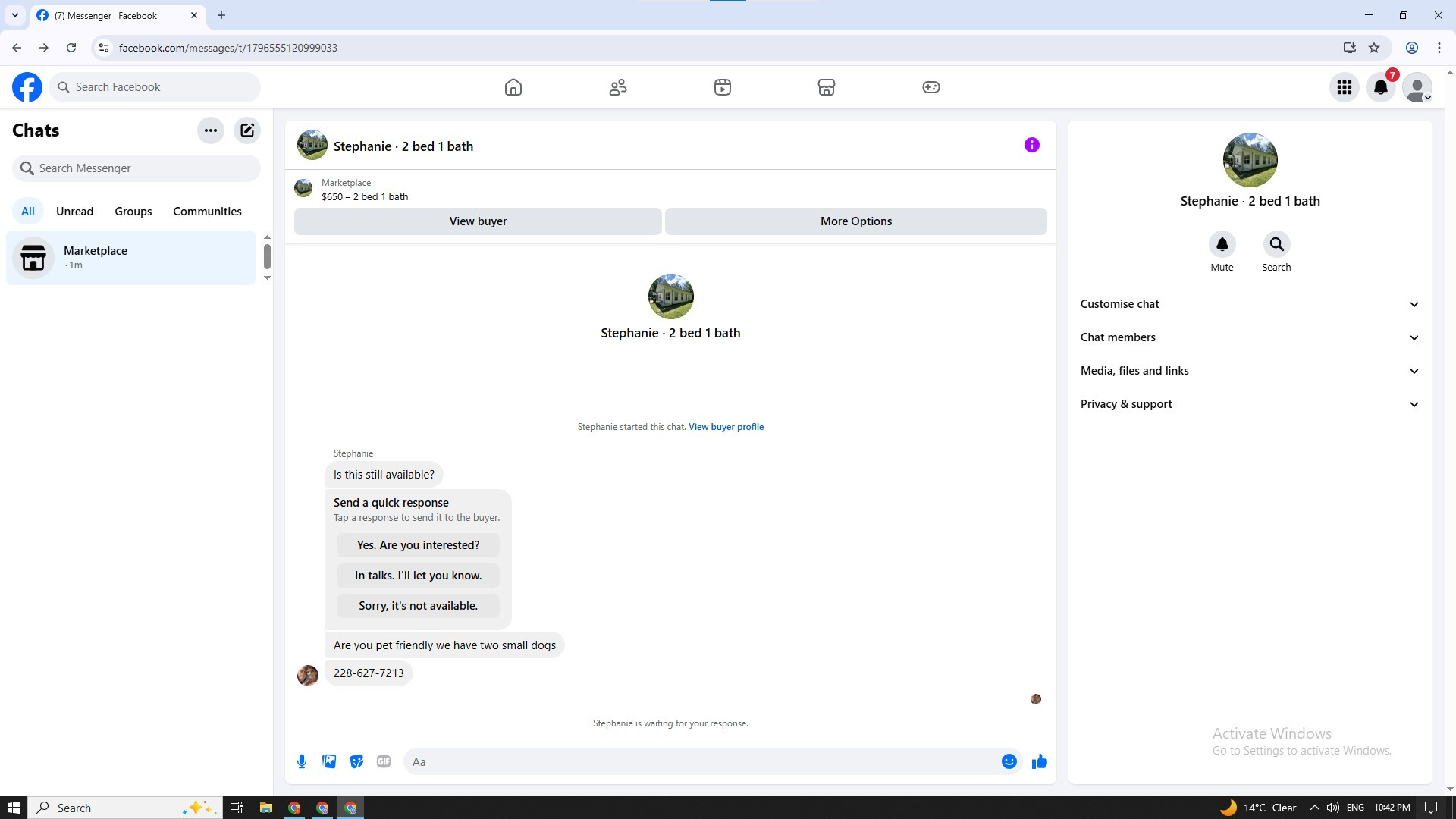Compose a new message with pencil icon

click(x=247, y=130)
